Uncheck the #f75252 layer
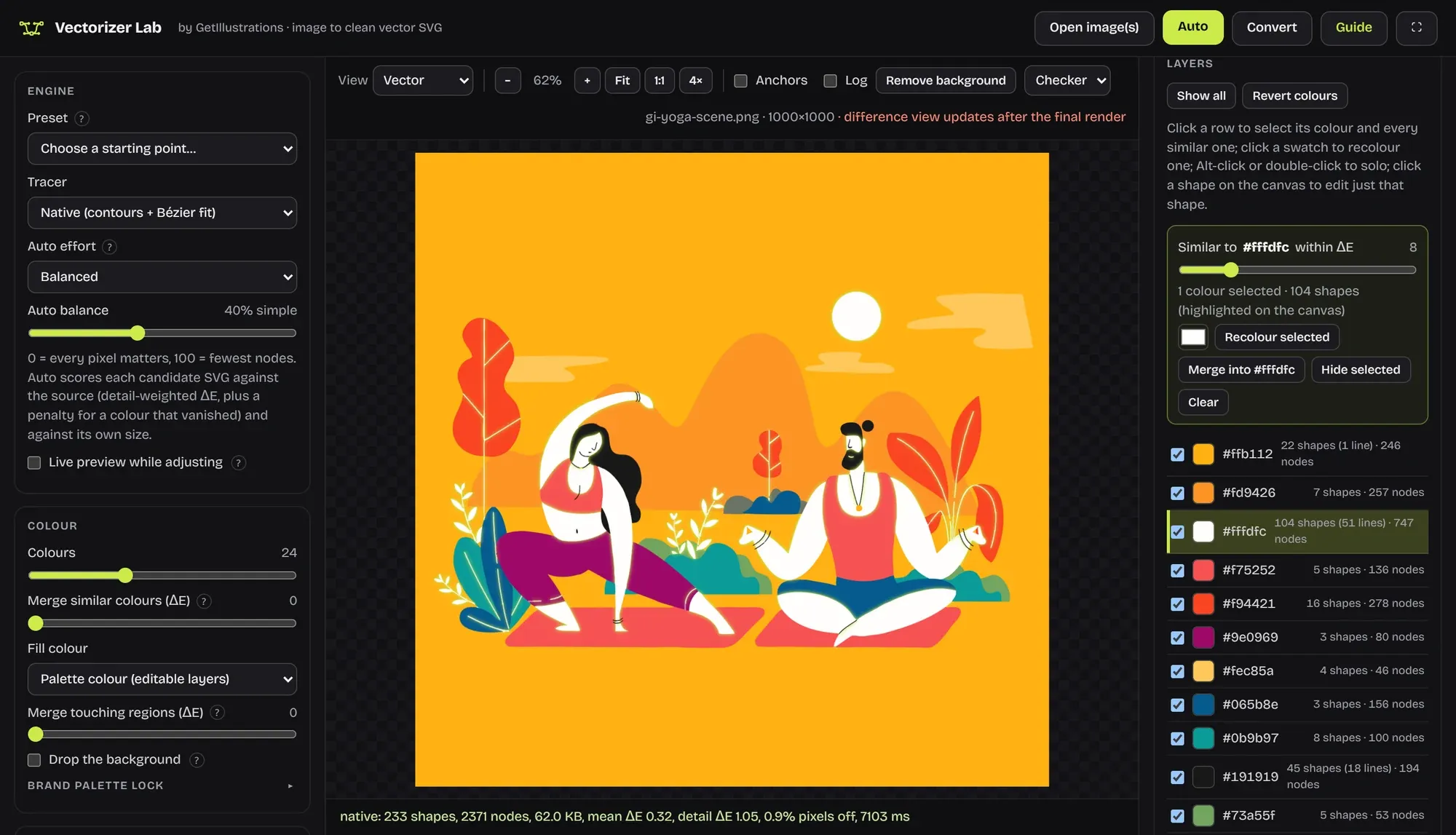Image resolution: width=1456 pixels, height=835 pixels. pos(1177,570)
